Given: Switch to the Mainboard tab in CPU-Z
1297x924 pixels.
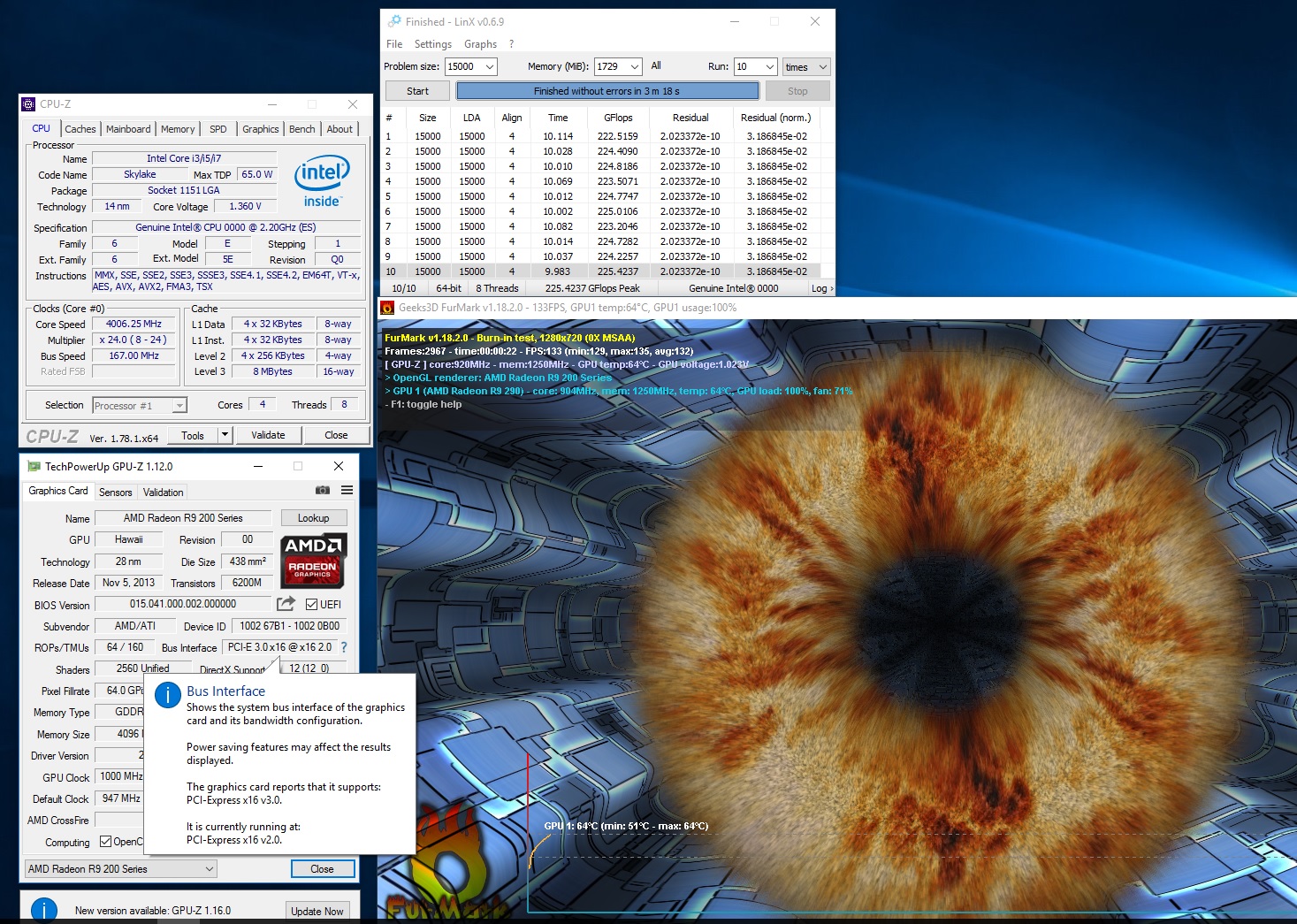Looking at the screenshot, I should [128, 129].
